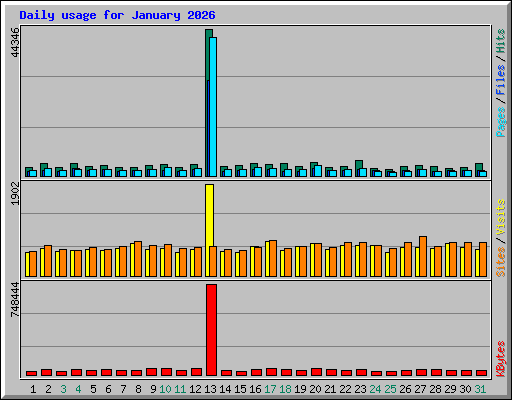Click day label 22 on the axis
Image resolution: width=512 pixels, height=400 pixels.
[x=345, y=389]
